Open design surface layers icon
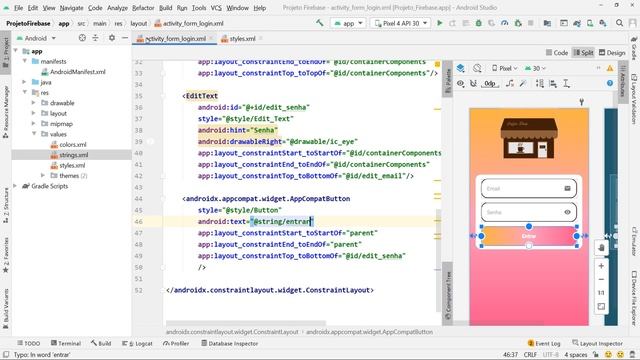The height and width of the screenshot is (360, 640). coord(460,68)
